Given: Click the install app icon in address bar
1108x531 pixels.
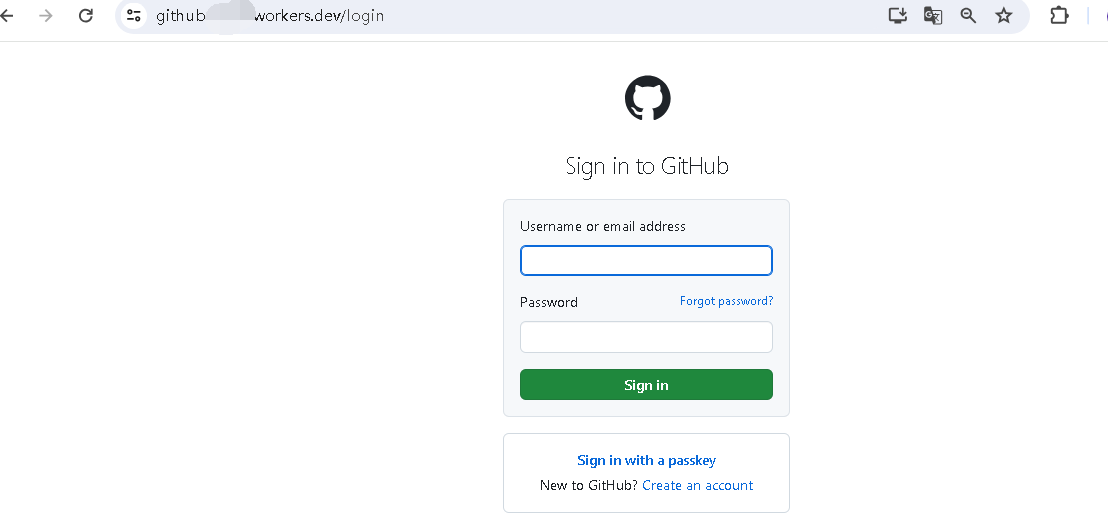Looking at the screenshot, I should (x=897, y=15).
